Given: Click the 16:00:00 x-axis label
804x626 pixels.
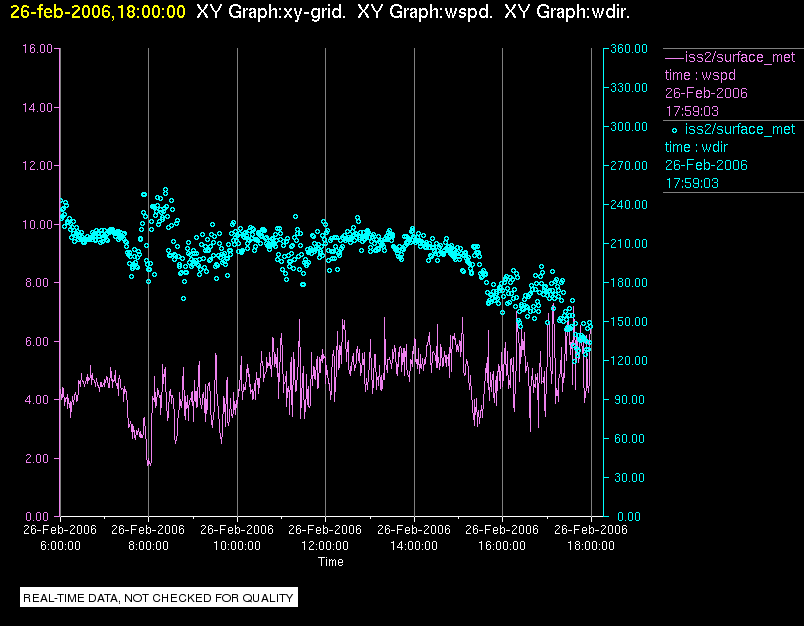Looking at the screenshot, I should [502, 546].
